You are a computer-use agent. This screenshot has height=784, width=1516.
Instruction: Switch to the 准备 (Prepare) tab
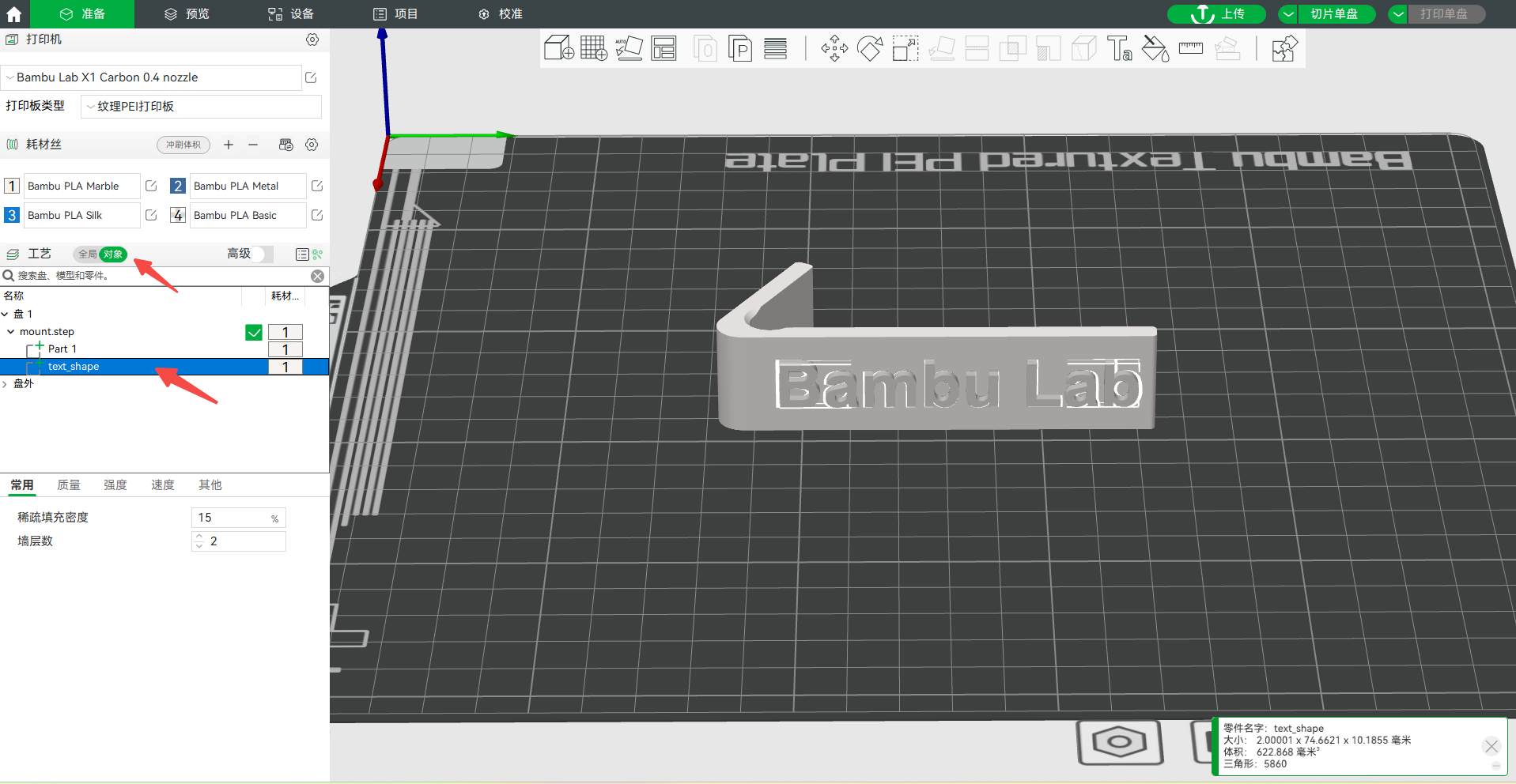click(x=82, y=14)
